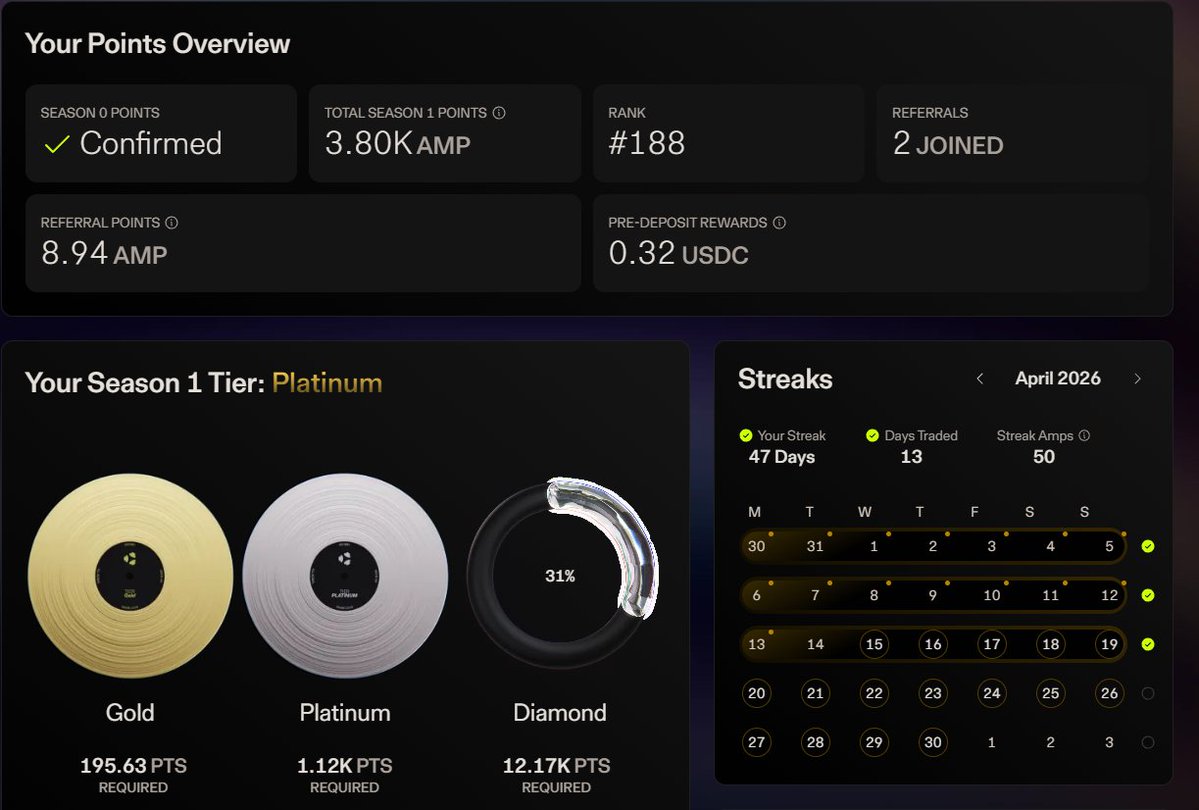Select day 13 in the streak calendar

click(756, 644)
